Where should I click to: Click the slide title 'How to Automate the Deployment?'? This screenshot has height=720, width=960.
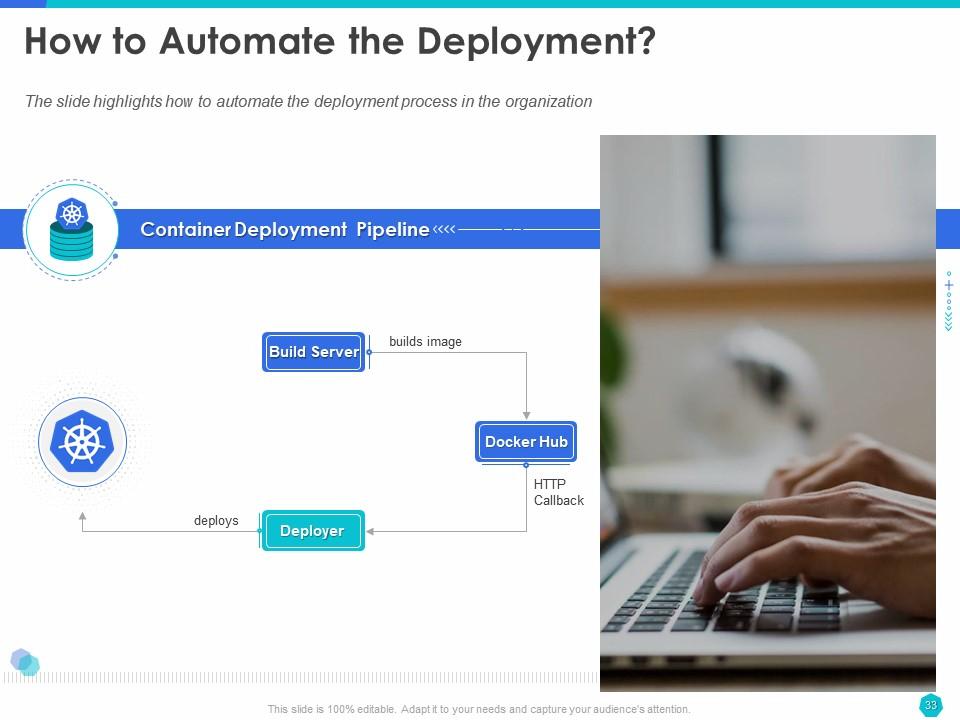[x=340, y=42]
